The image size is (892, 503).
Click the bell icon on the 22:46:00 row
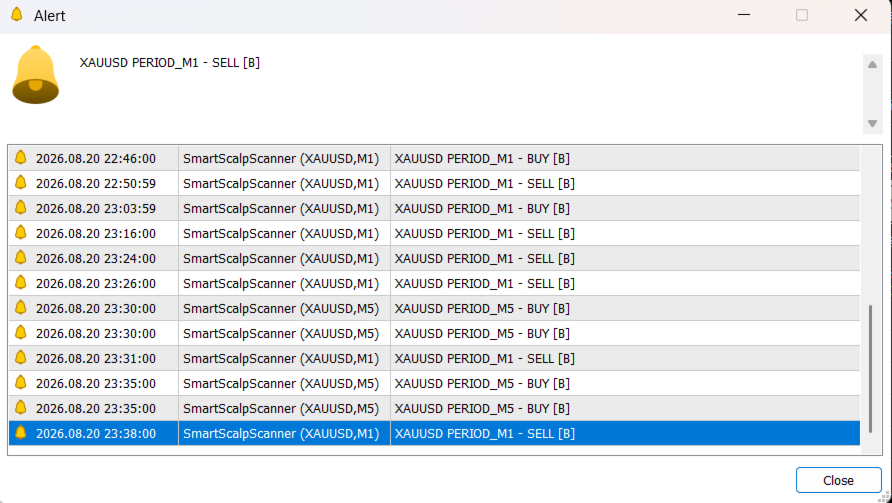pos(20,158)
